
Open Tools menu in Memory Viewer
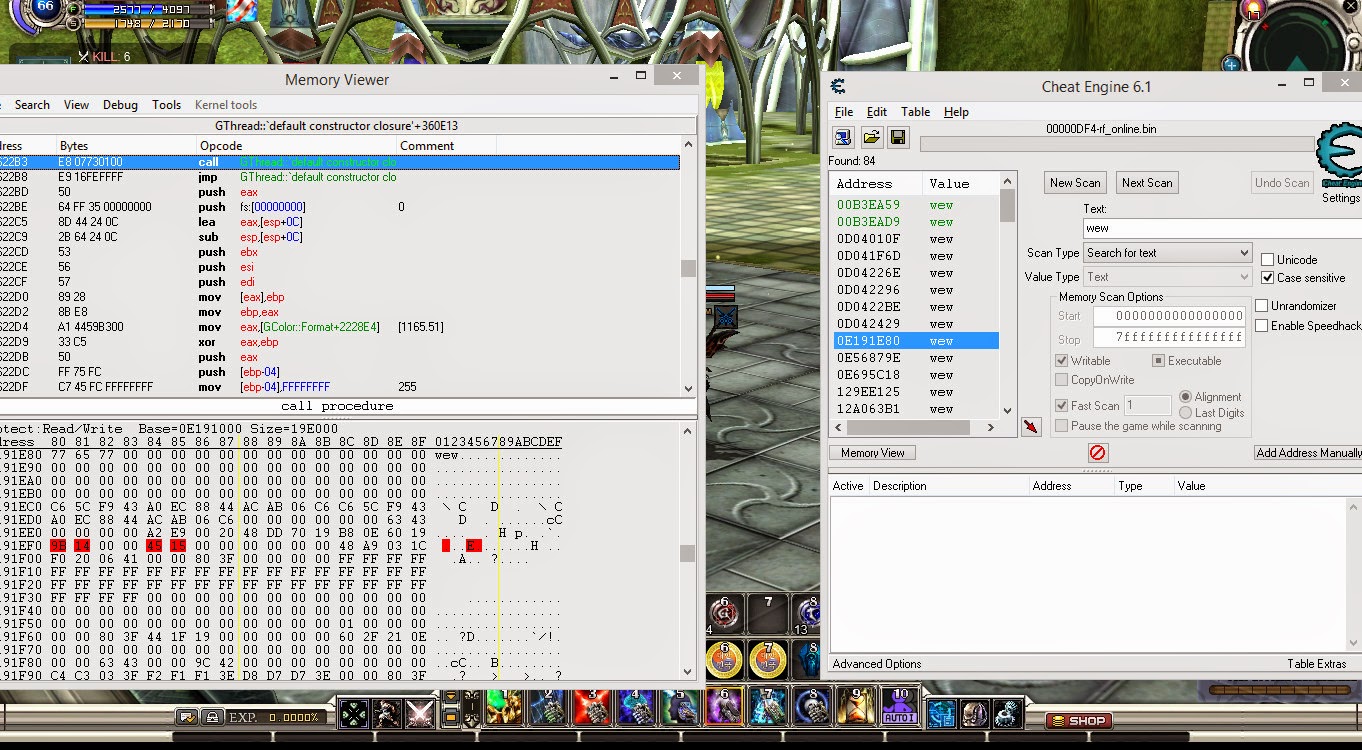(x=166, y=105)
